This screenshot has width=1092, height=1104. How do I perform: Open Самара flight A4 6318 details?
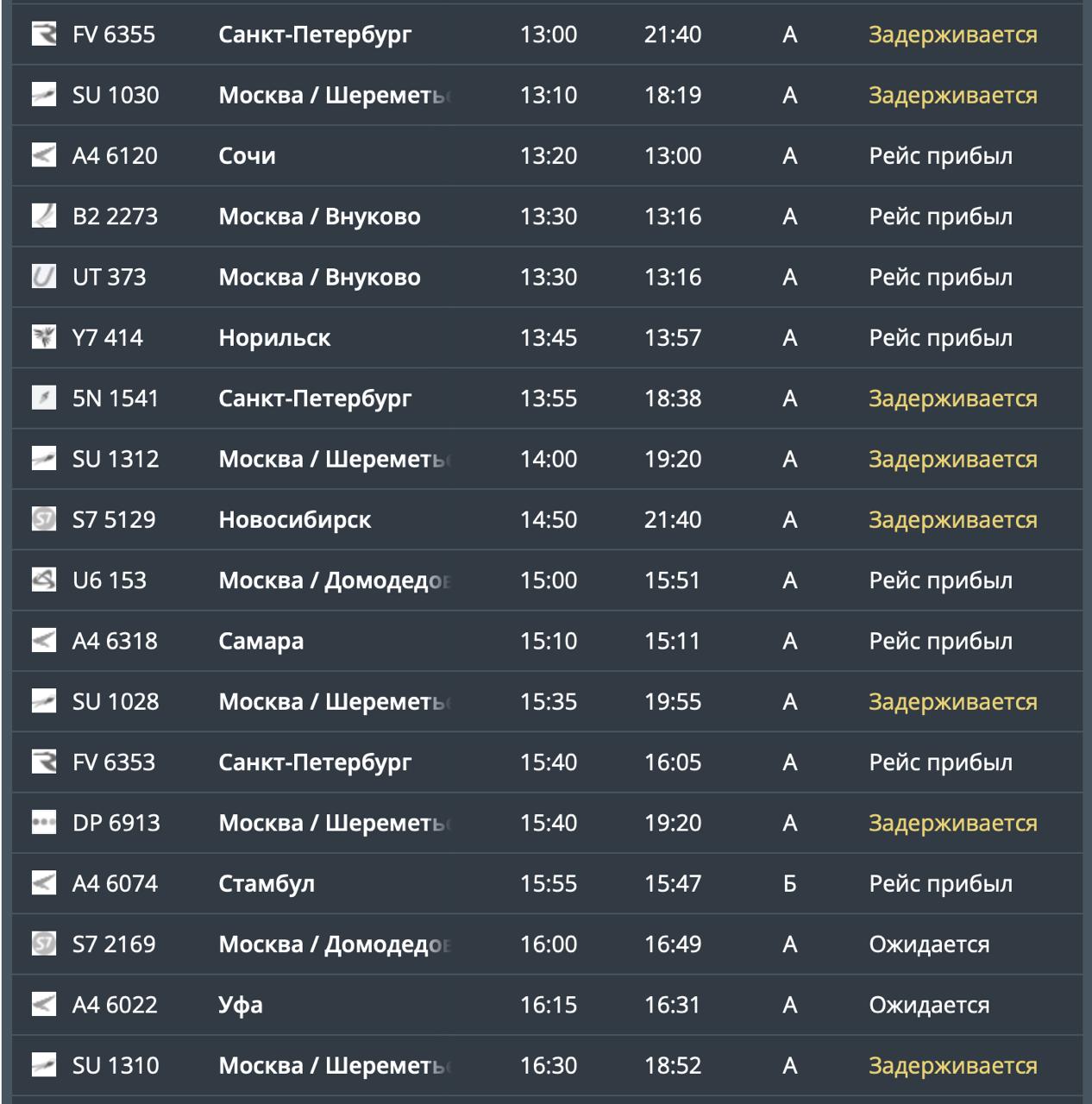[547, 641]
